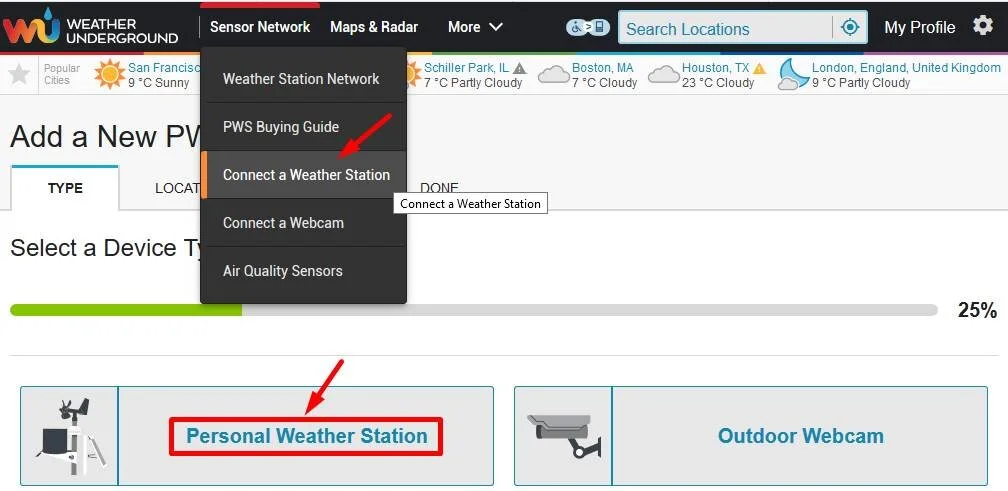Image resolution: width=1008 pixels, height=491 pixels.
Task: Click the Houston alert triangle icon
Action: (x=759, y=68)
